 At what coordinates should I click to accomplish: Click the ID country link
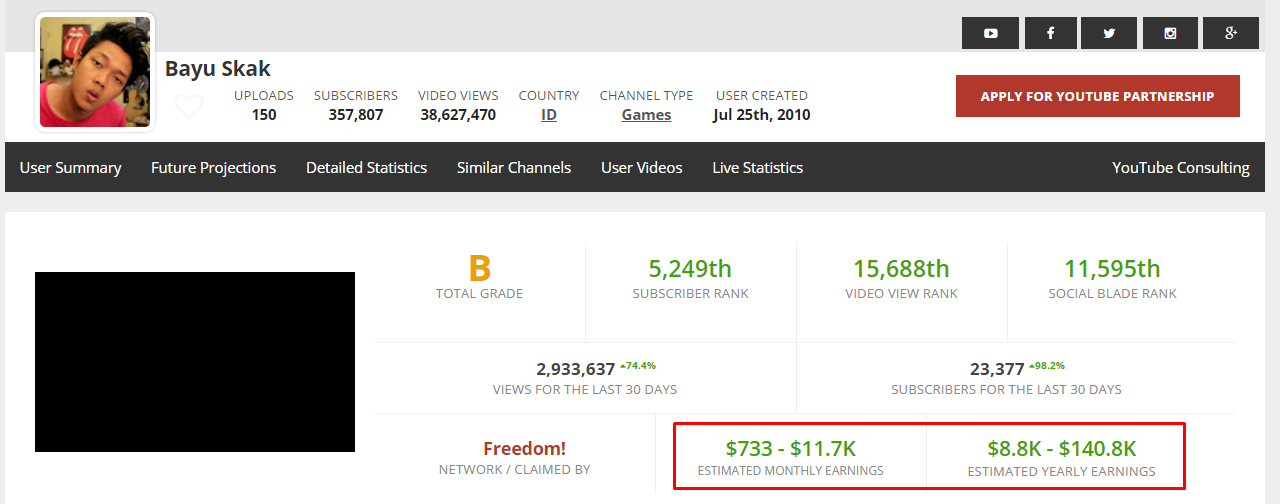(x=549, y=115)
